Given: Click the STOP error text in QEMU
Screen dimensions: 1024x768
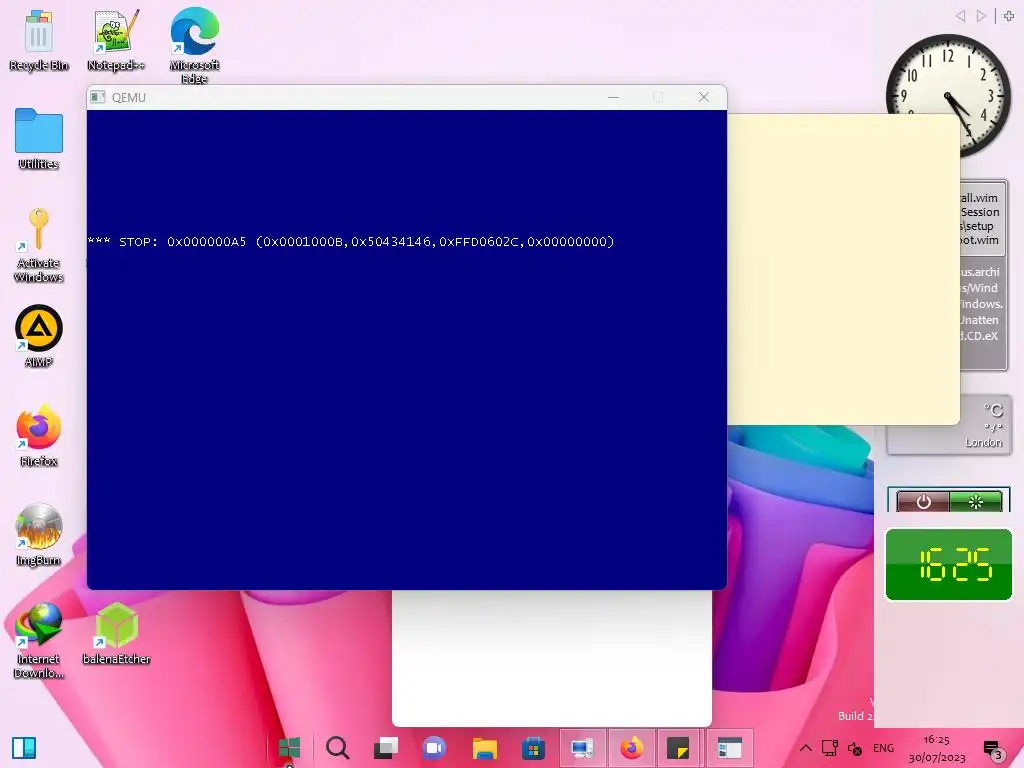Looking at the screenshot, I should [351, 242].
